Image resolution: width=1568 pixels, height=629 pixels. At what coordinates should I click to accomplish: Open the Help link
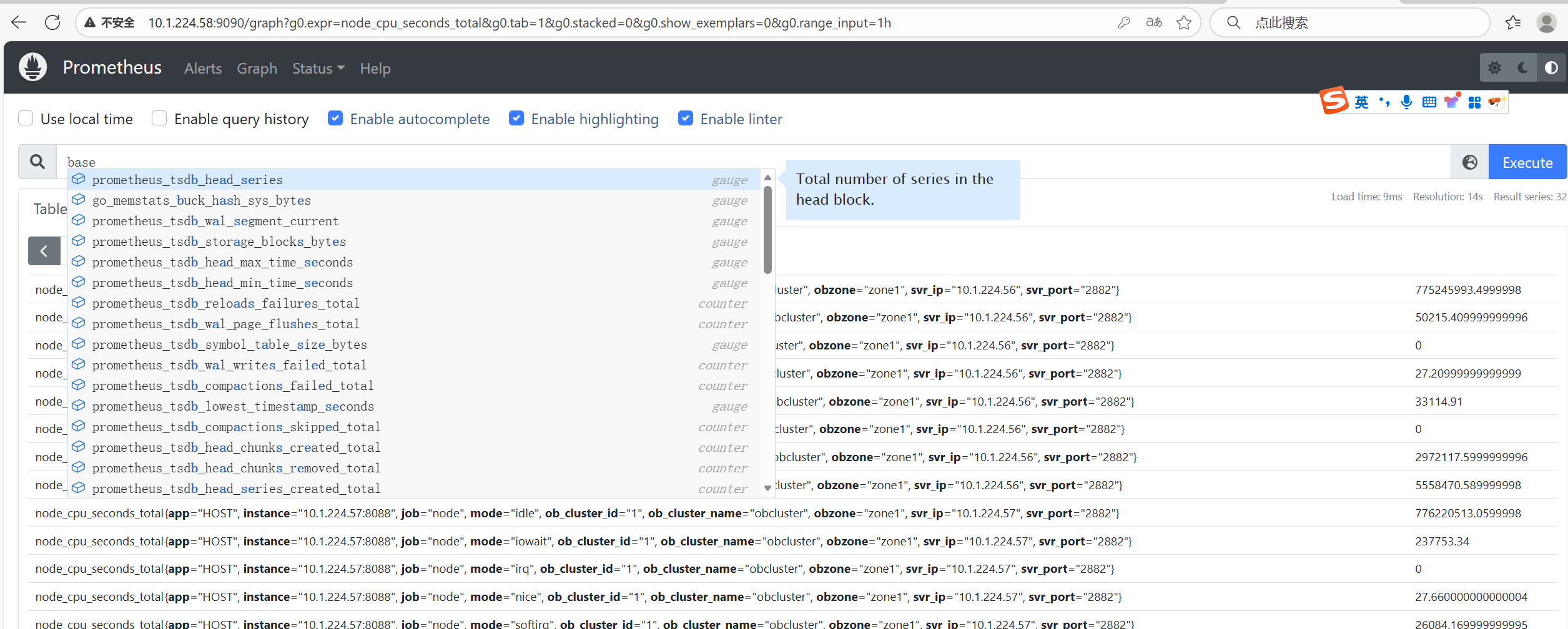[375, 69]
